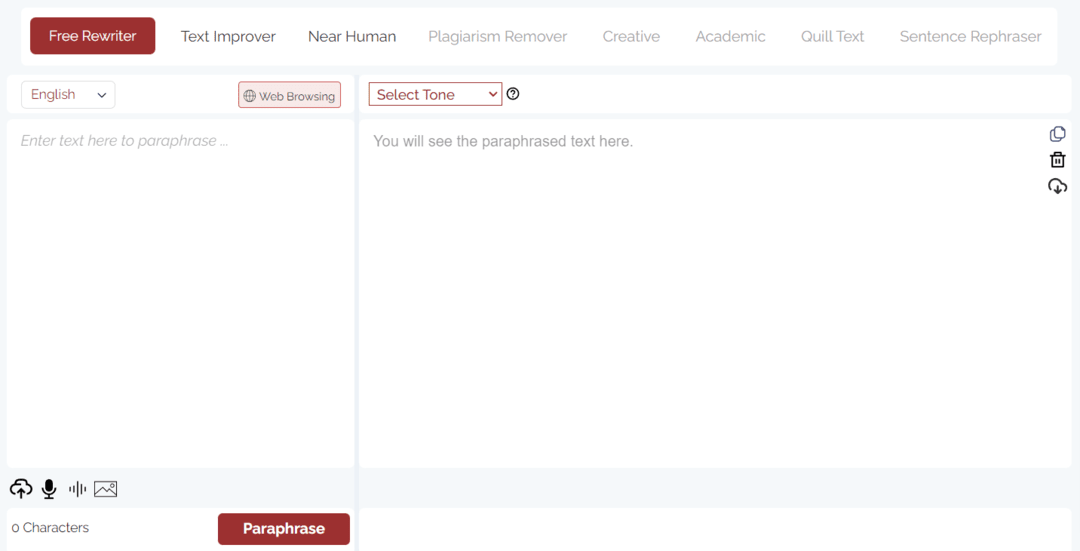Open the English language dropdown

pos(68,95)
